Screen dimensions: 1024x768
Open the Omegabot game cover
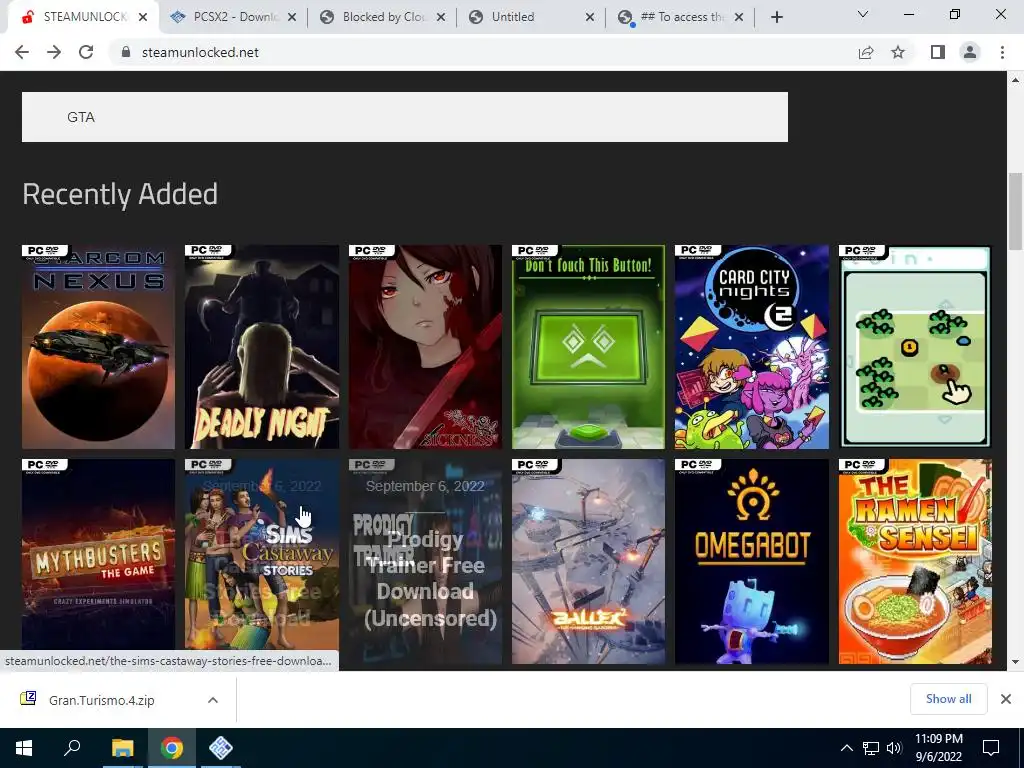(752, 561)
